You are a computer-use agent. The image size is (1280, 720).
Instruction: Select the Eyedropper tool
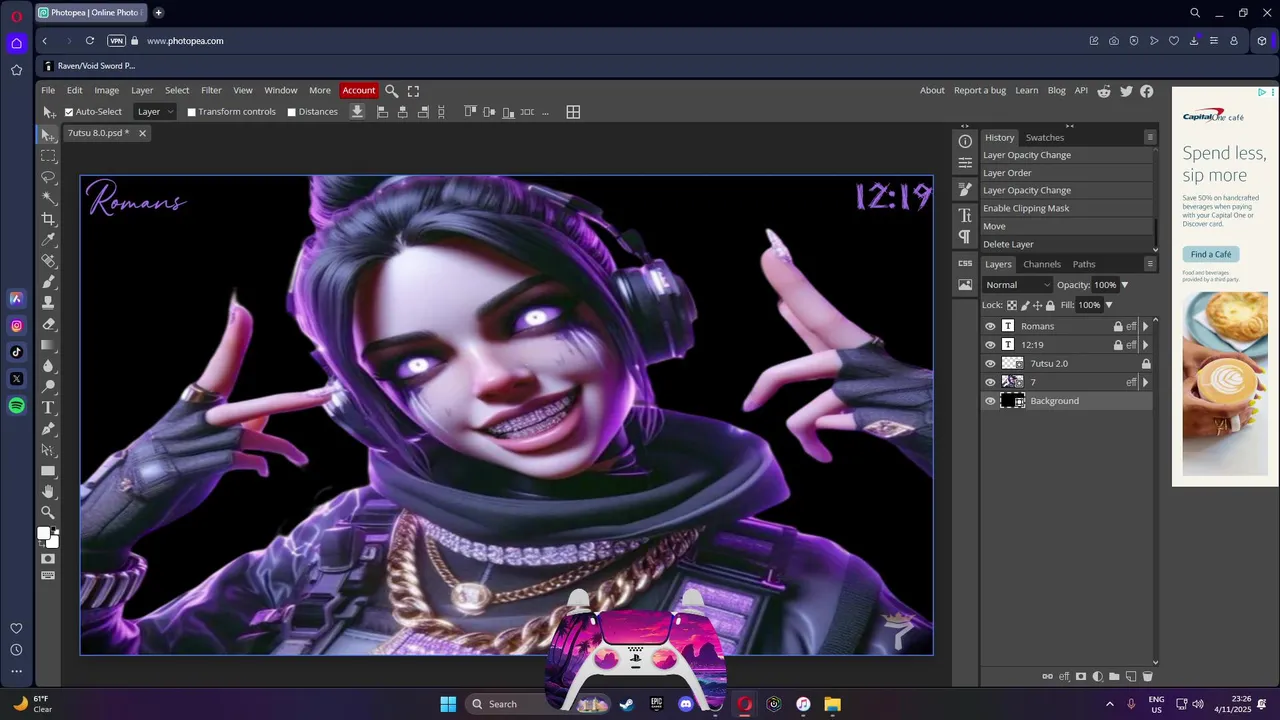(x=48, y=240)
